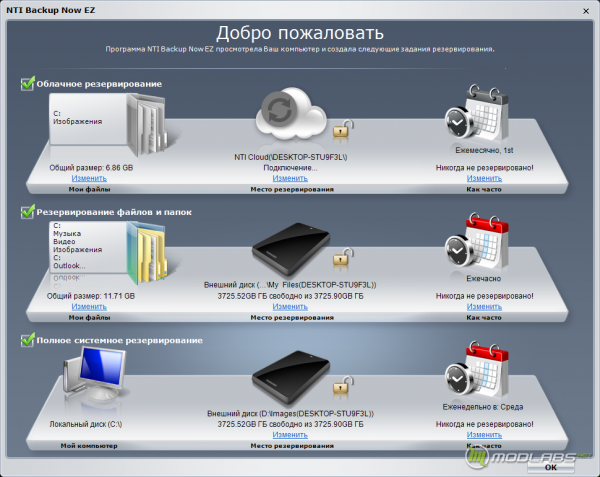Viewport: 600px width, 477px height.
Task: Click Внешний диск (D:\Images) destination text
Action: (290, 414)
